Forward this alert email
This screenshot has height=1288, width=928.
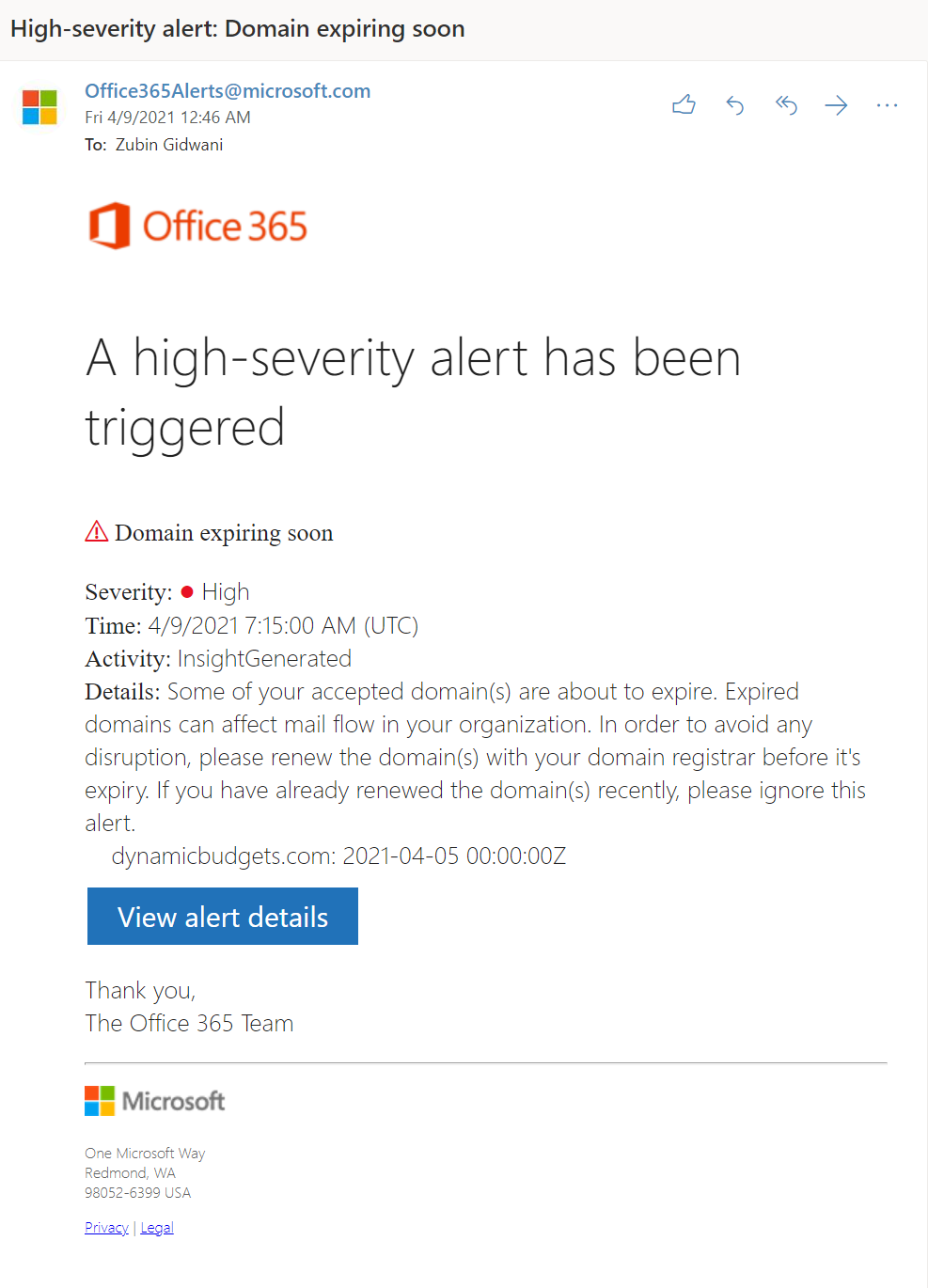836,105
